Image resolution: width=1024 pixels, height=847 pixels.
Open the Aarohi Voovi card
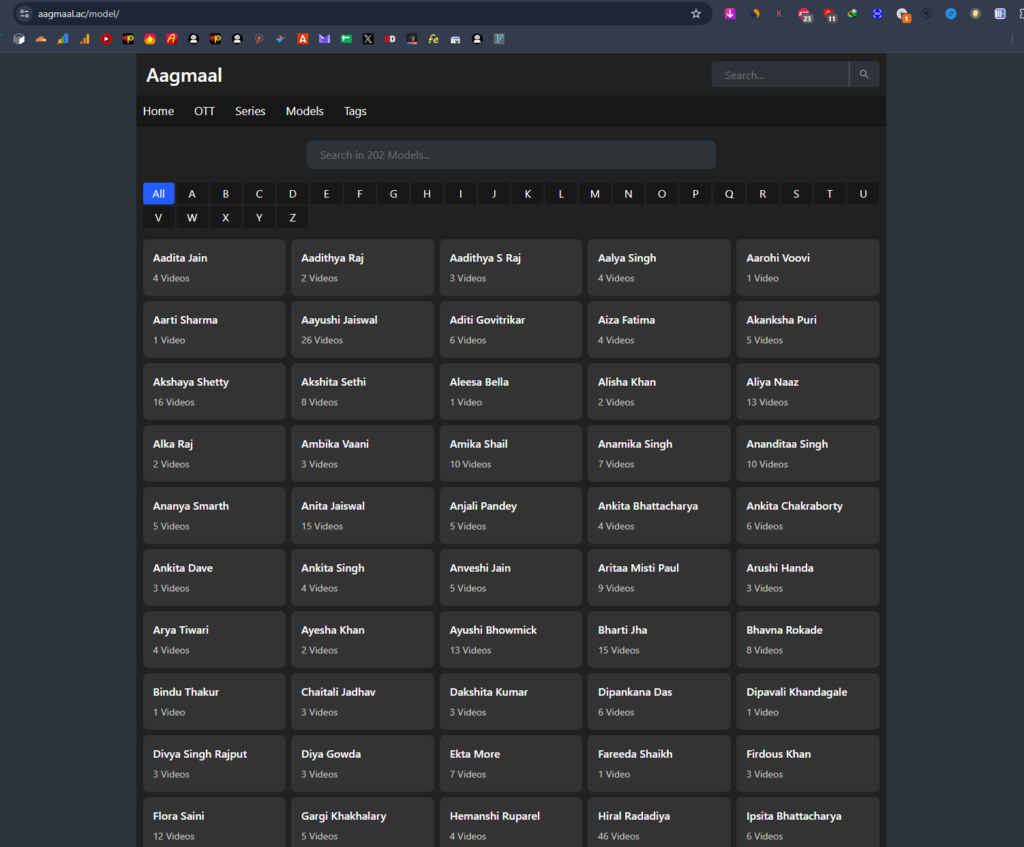(808, 267)
